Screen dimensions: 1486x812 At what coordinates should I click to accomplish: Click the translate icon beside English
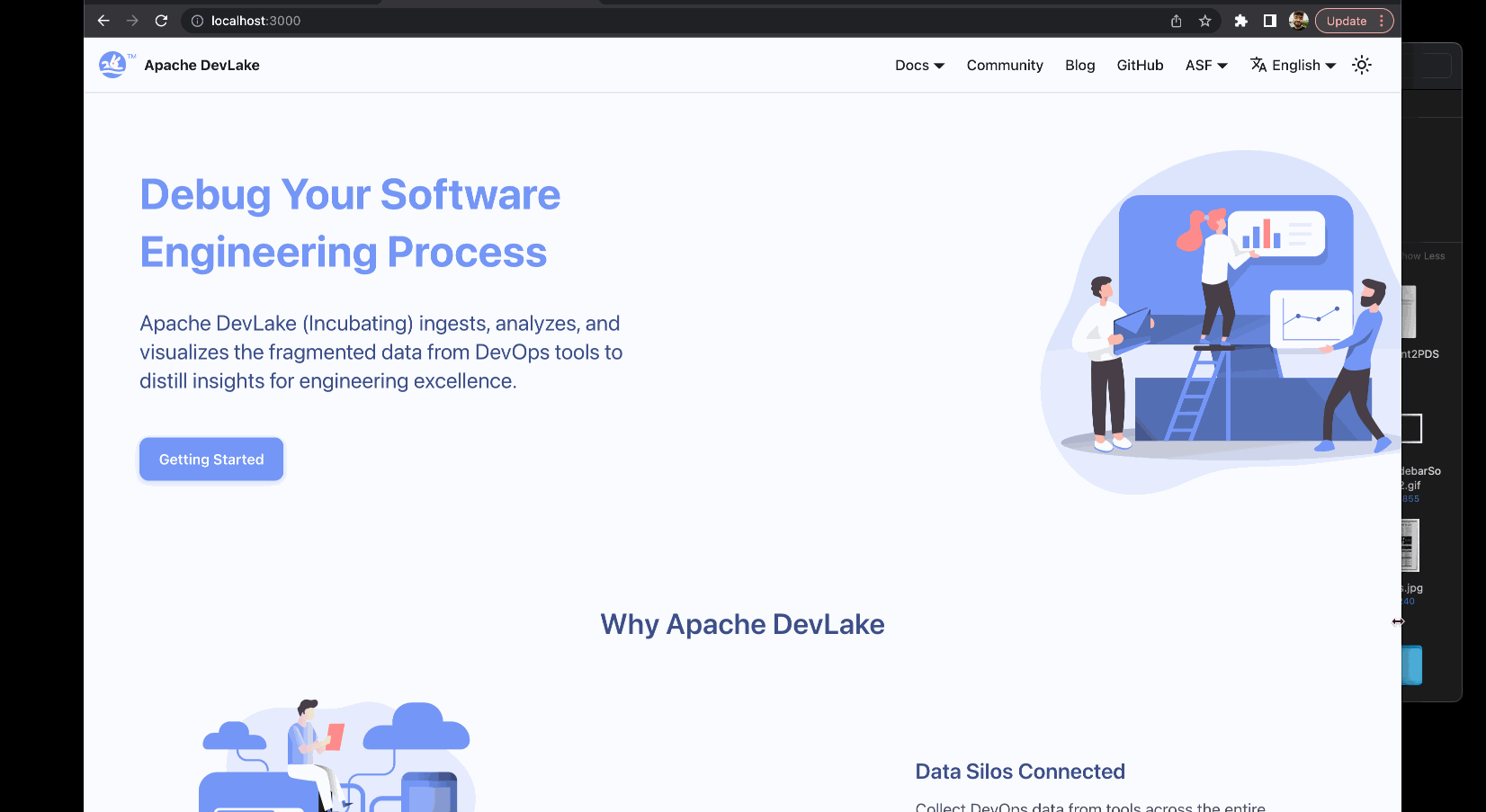pos(1258,65)
